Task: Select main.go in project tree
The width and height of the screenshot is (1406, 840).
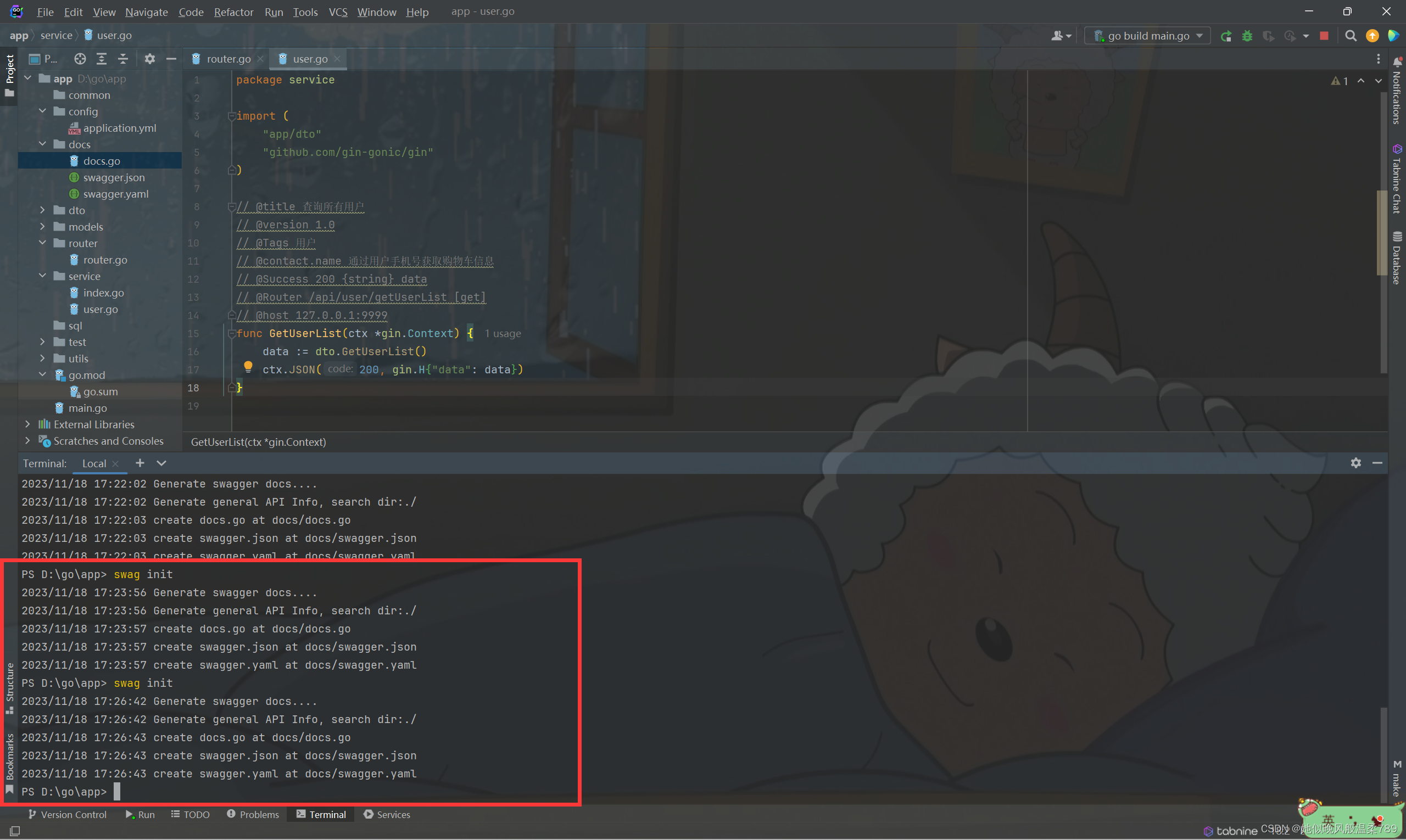Action: pos(87,408)
